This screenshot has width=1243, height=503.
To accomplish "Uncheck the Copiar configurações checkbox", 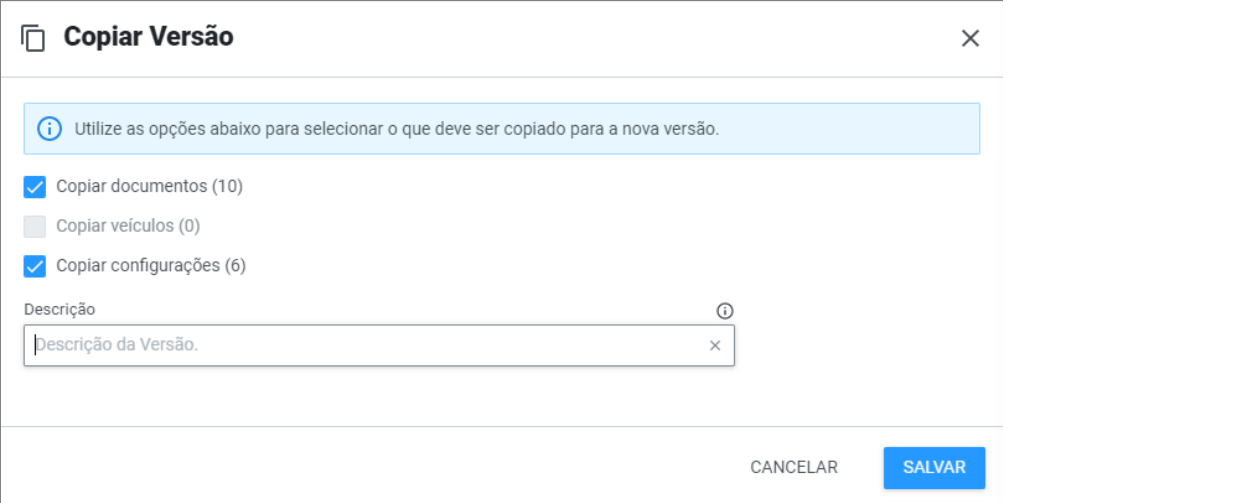I will coord(35,267).
